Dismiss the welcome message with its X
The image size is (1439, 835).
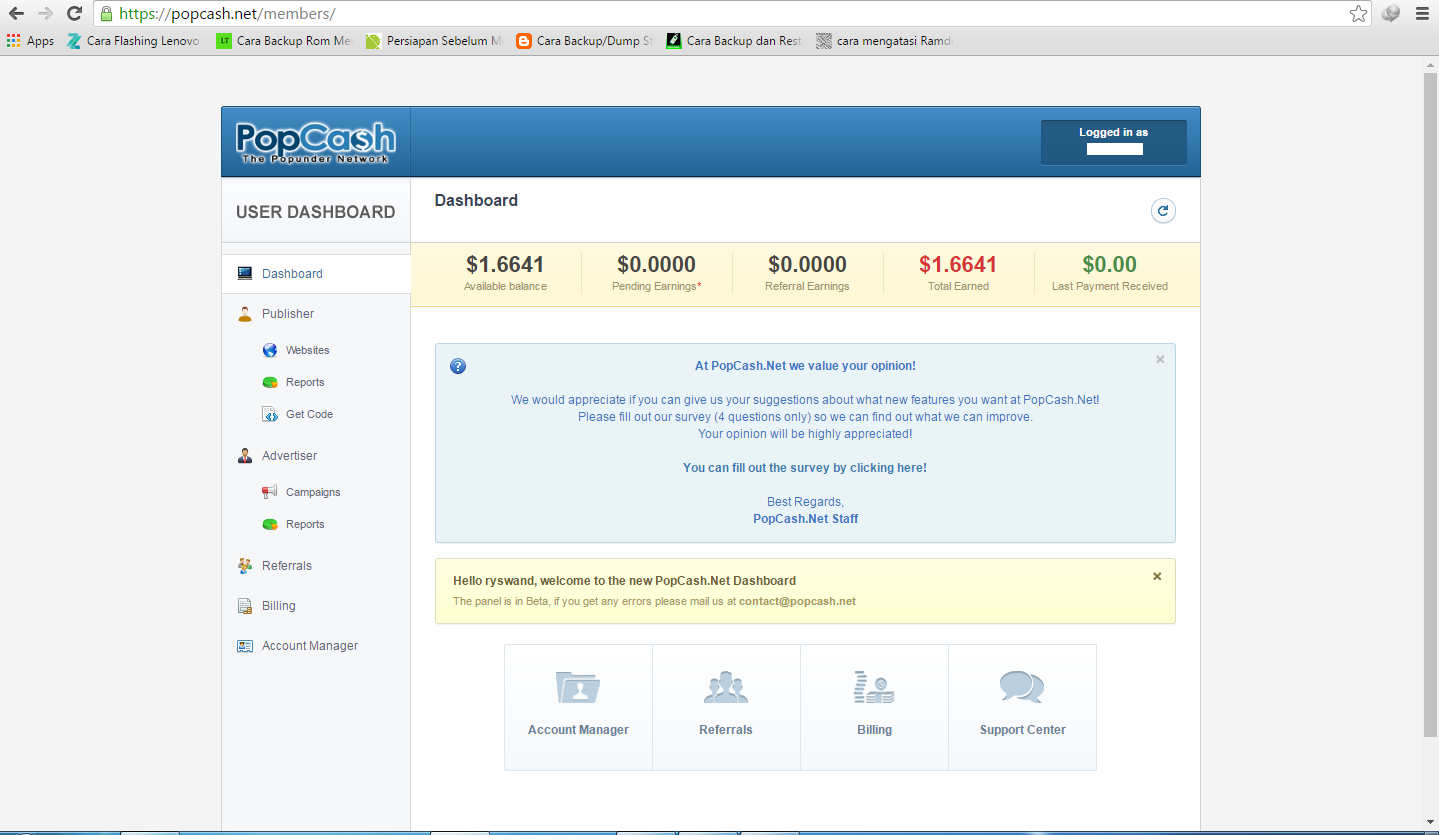coord(1156,576)
